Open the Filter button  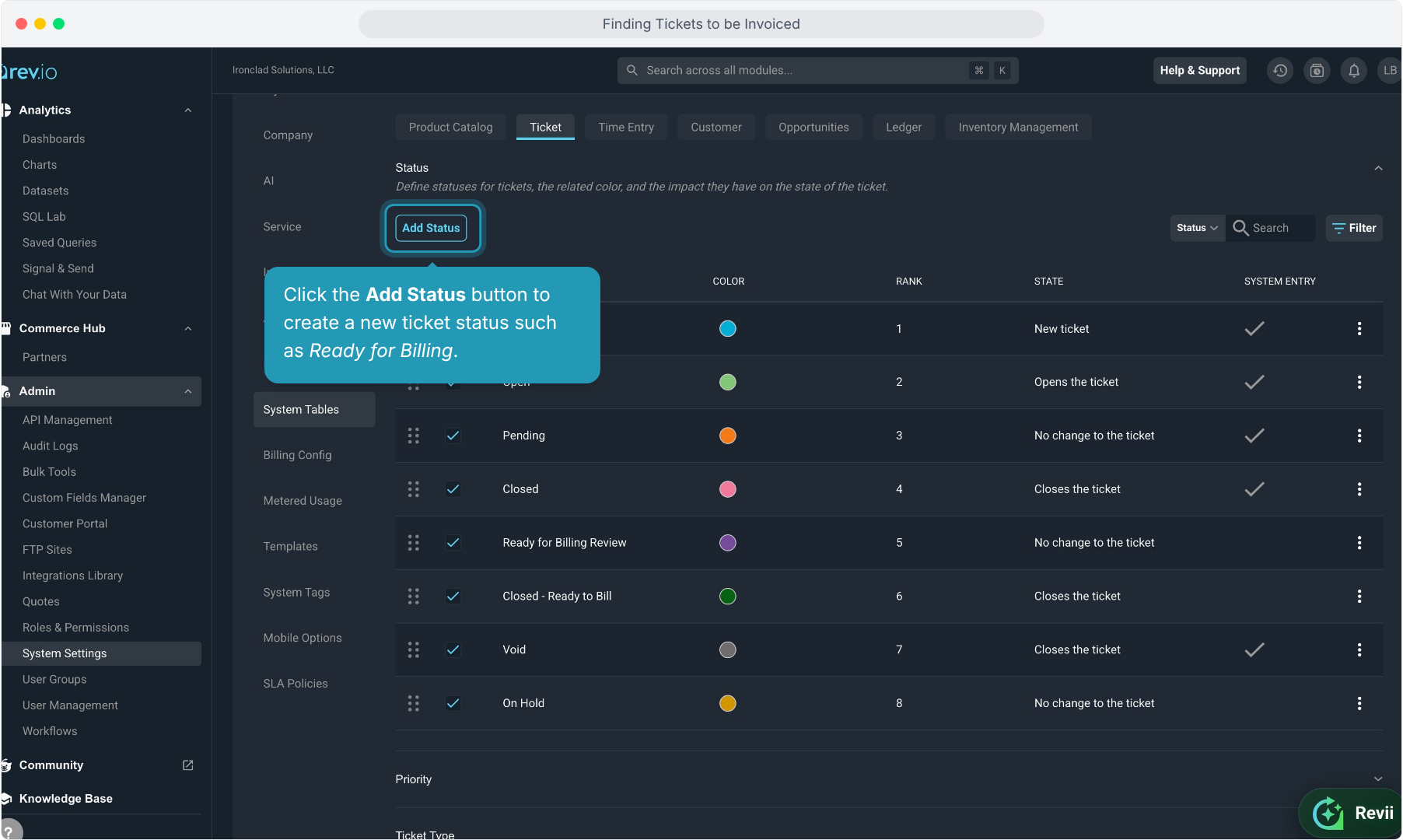[x=1354, y=228]
